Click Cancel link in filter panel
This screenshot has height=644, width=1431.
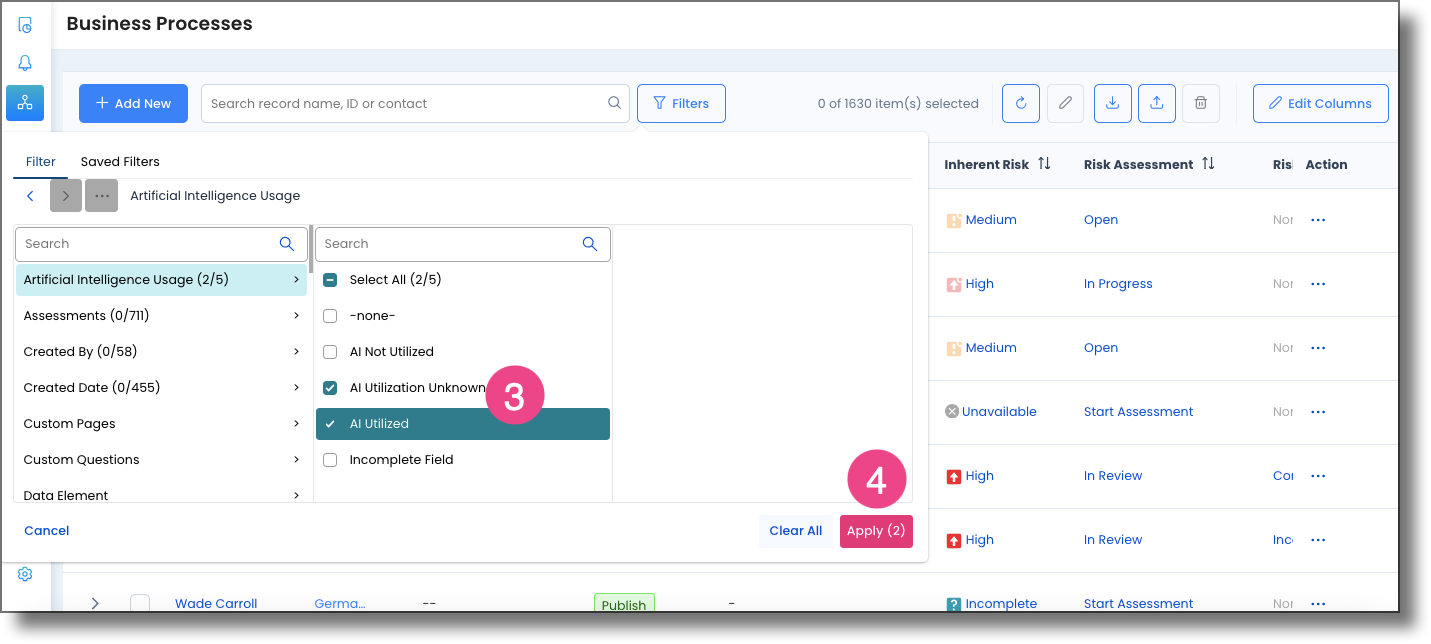(x=47, y=531)
